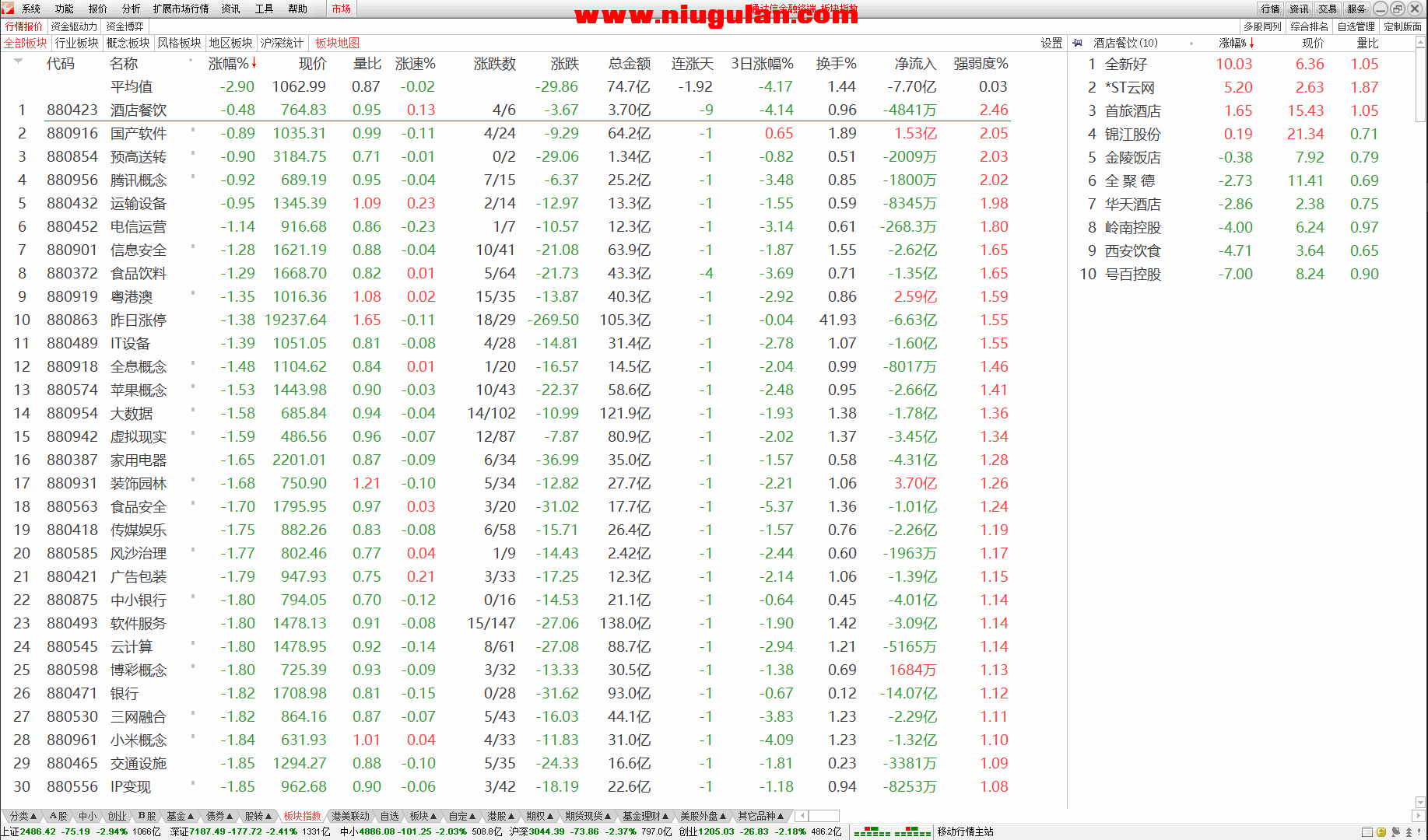Click the 设置 link above the stock list
The image size is (1428, 840).
1051,43
